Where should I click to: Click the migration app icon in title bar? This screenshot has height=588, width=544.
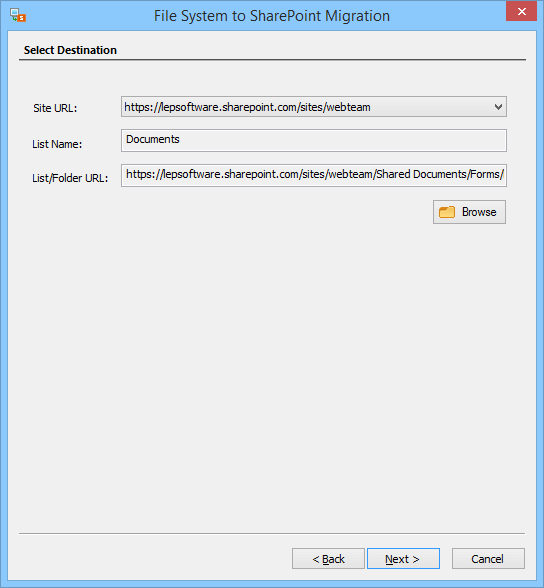pyautogui.click(x=18, y=15)
